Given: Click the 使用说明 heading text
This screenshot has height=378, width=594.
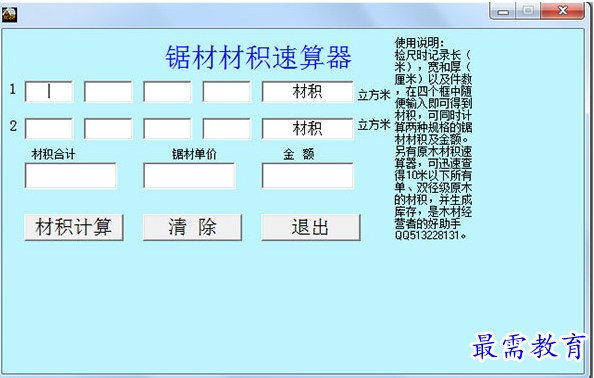Looking at the screenshot, I should pos(419,43).
